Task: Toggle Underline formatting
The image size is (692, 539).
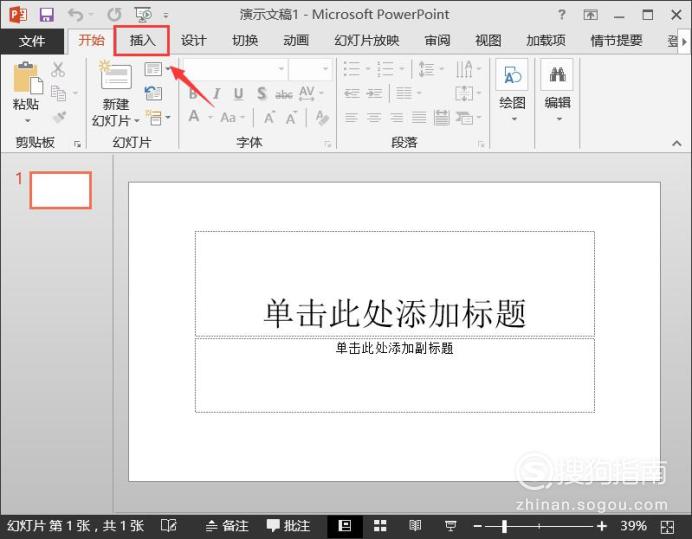Action: [x=238, y=93]
